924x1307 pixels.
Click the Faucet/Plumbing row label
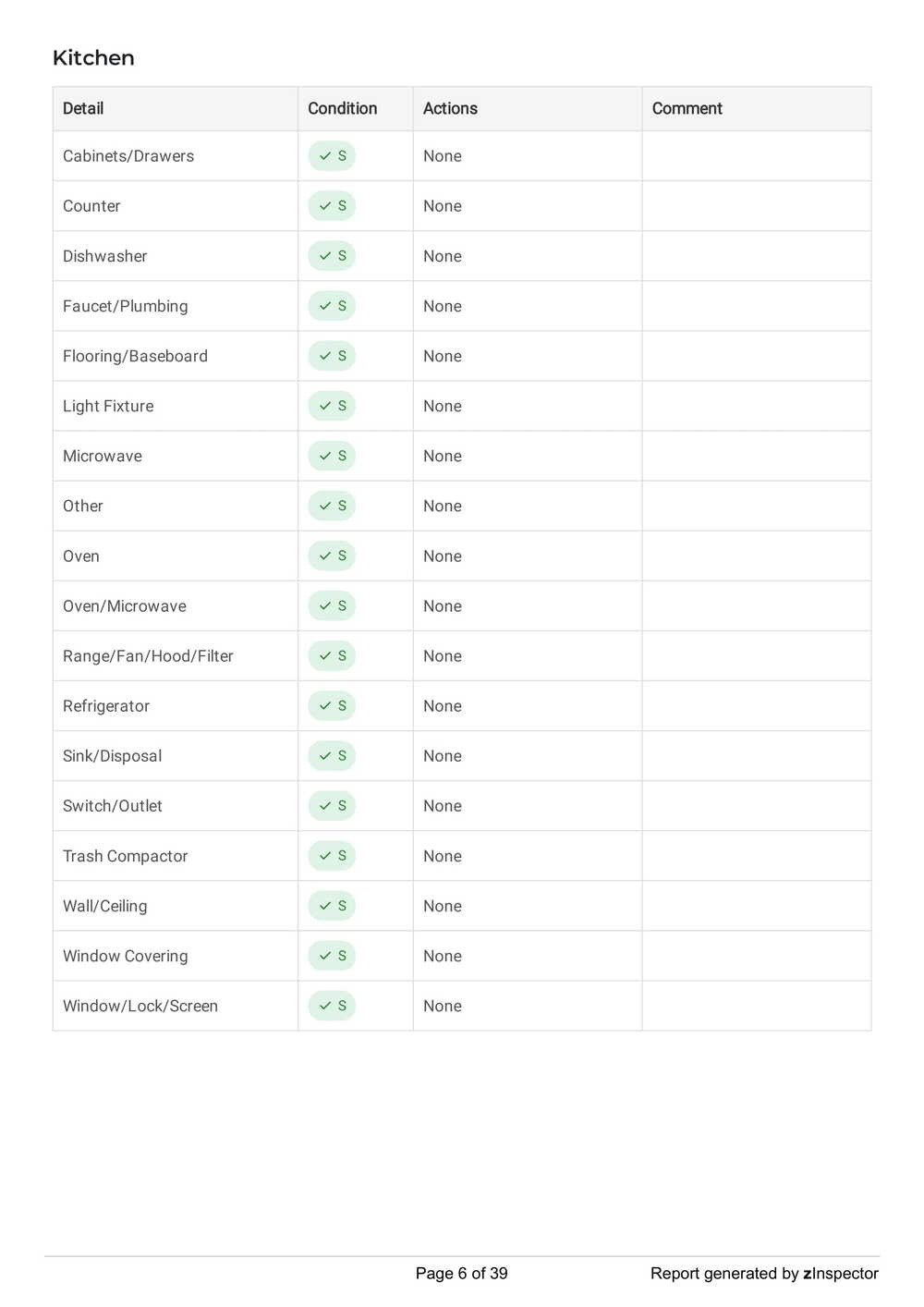coord(125,306)
